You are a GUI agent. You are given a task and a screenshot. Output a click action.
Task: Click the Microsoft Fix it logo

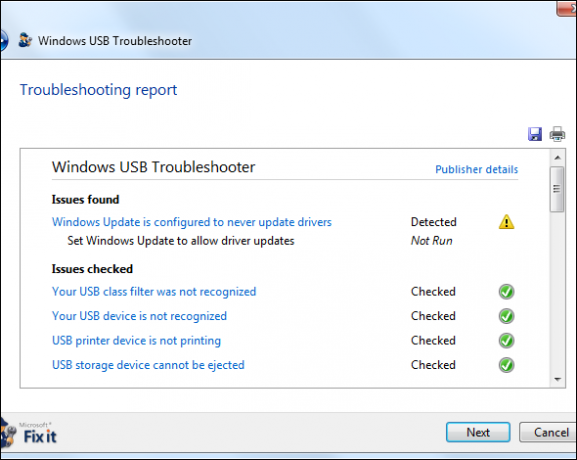[x=29, y=433]
